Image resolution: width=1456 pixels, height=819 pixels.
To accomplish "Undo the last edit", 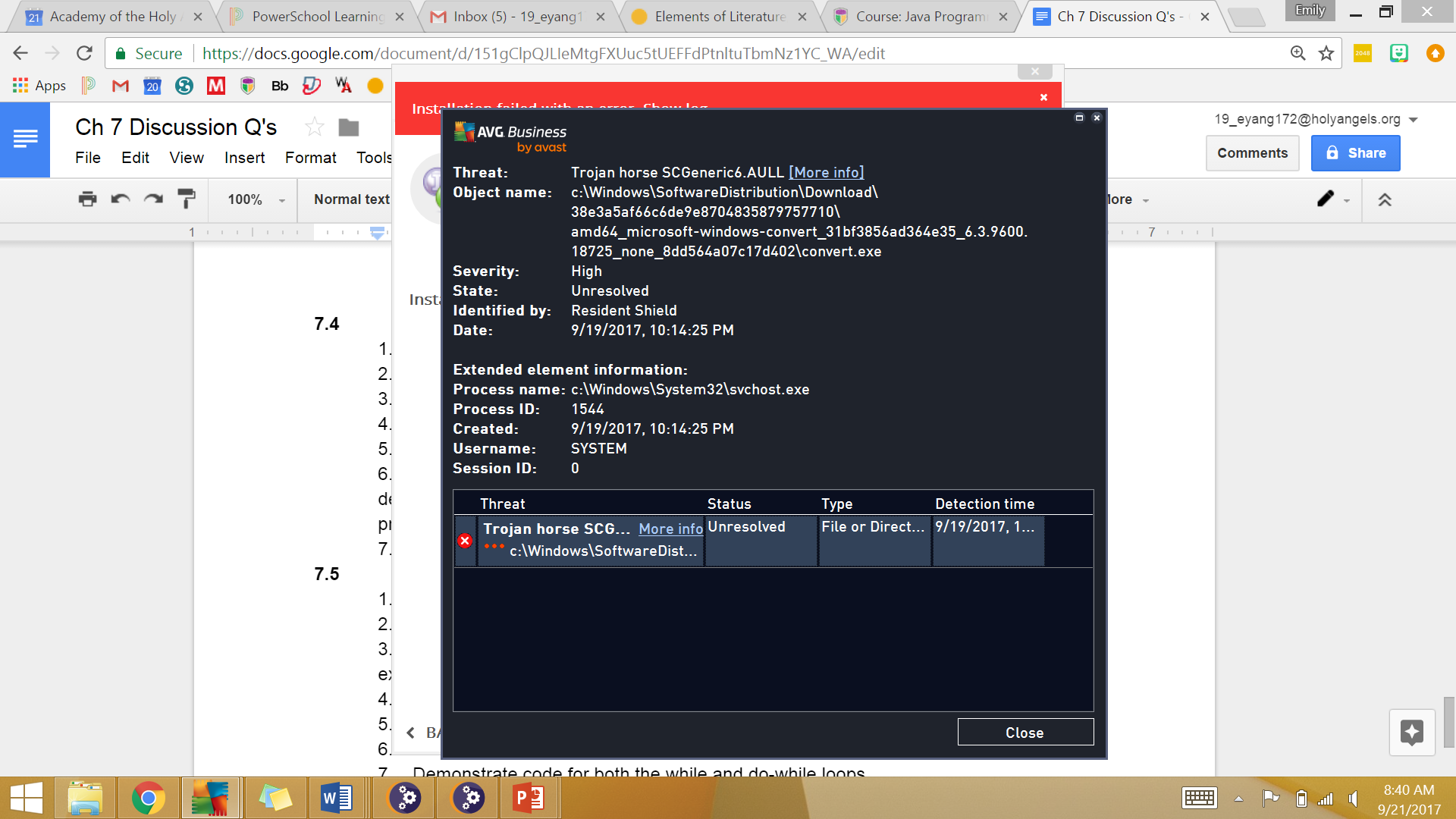I will click(121, 199).
